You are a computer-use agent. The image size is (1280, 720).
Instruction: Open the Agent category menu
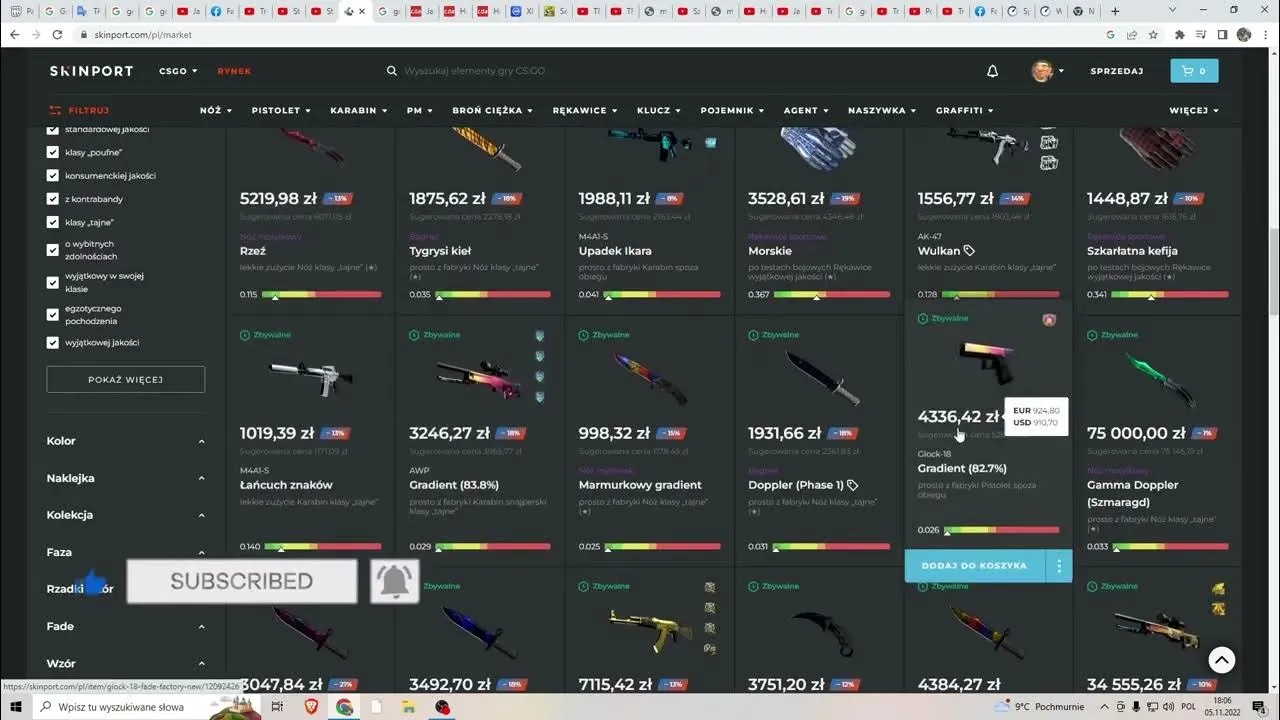coord(806,110)
